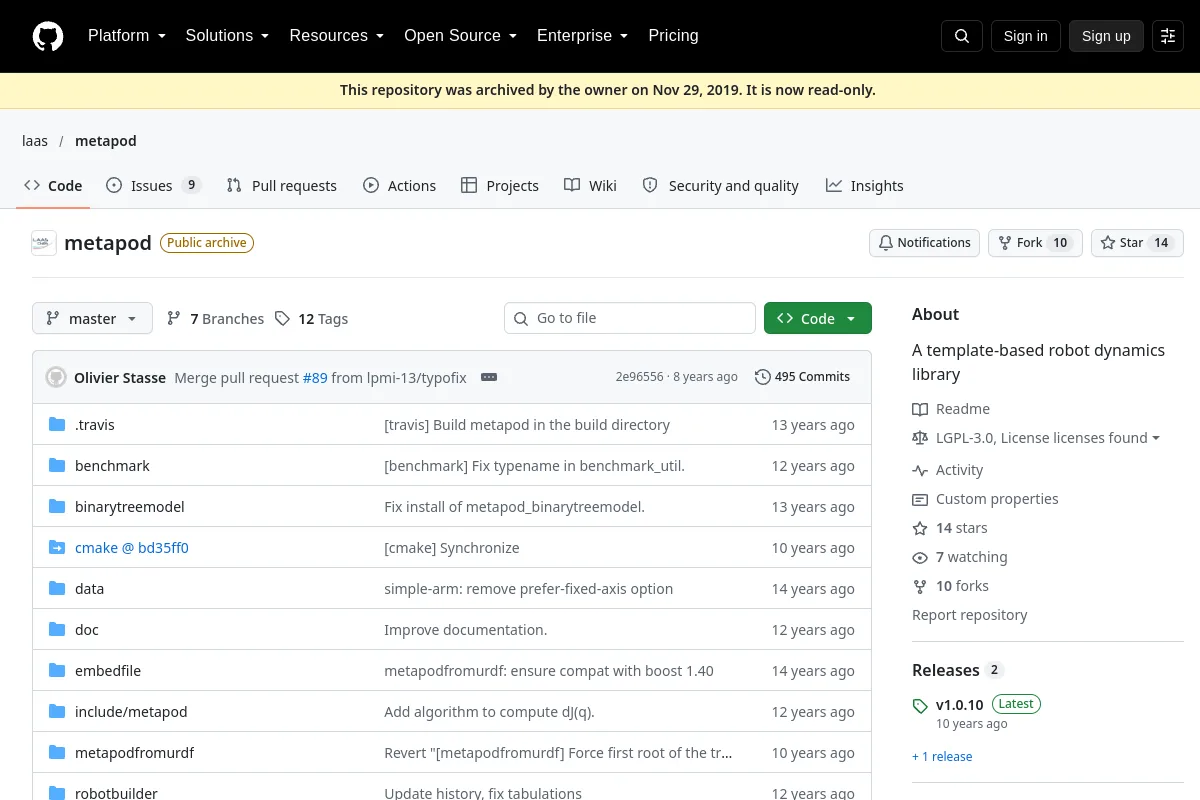1200x800 pixels.
Task: Click Olivier Stasse's avatar icon
Action: tap(56, 377)
